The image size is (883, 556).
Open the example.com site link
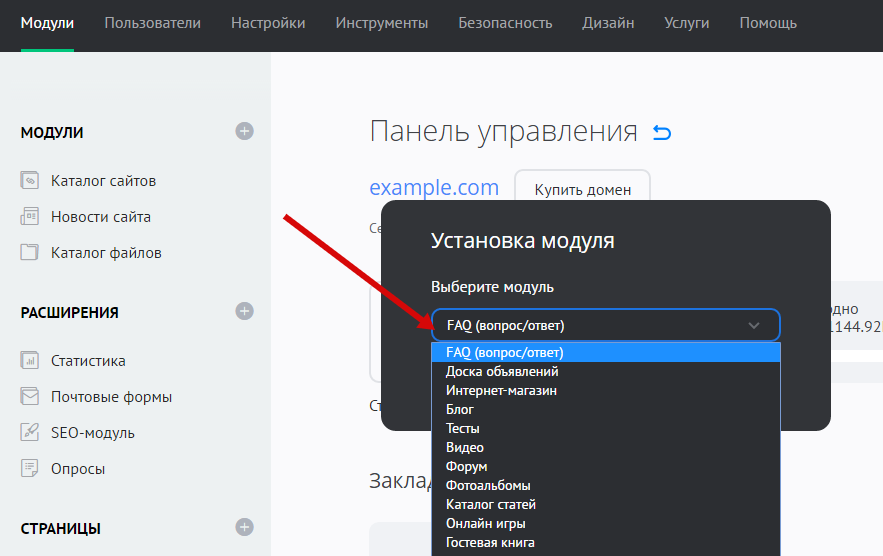pos(434,188)
